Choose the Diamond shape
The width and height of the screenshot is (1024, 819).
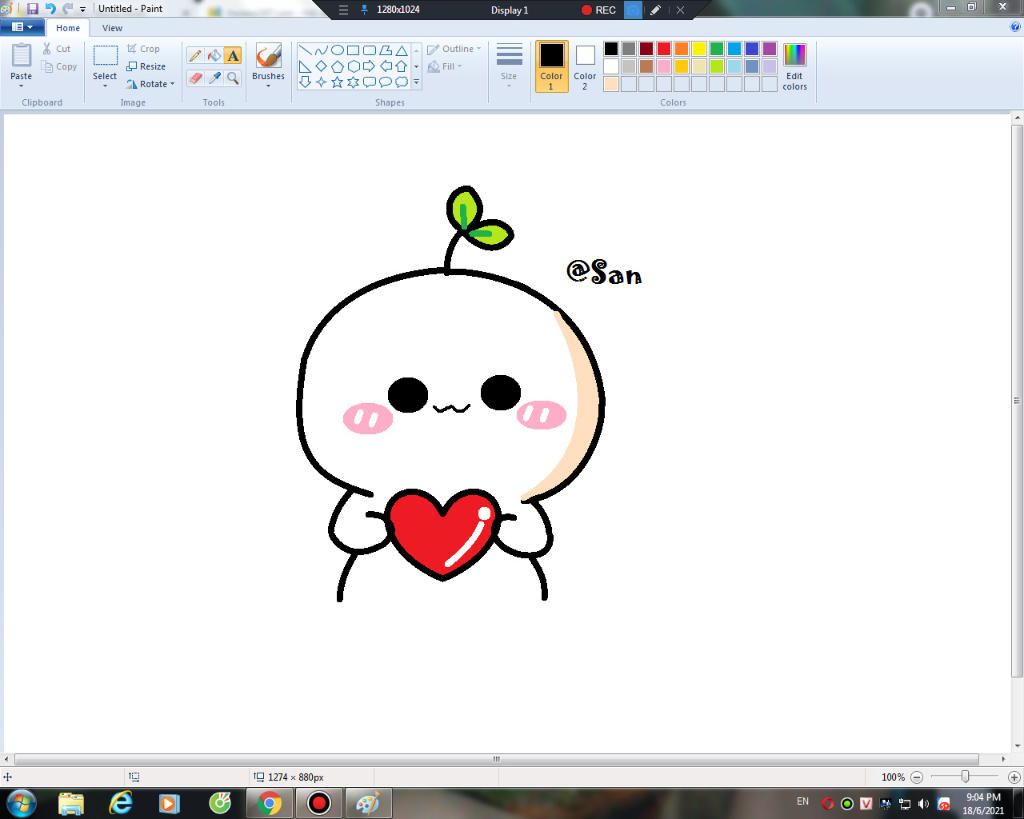pyautogui.click(x=321, y=66)
